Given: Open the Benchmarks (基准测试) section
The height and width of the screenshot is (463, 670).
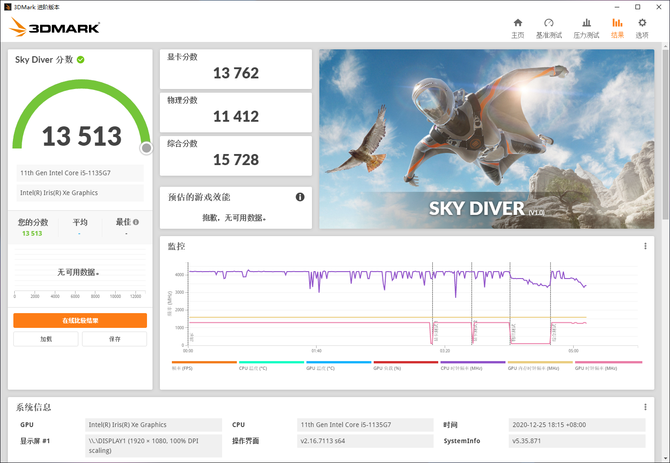Looking at the screenshot, I should tap(548, 27).
